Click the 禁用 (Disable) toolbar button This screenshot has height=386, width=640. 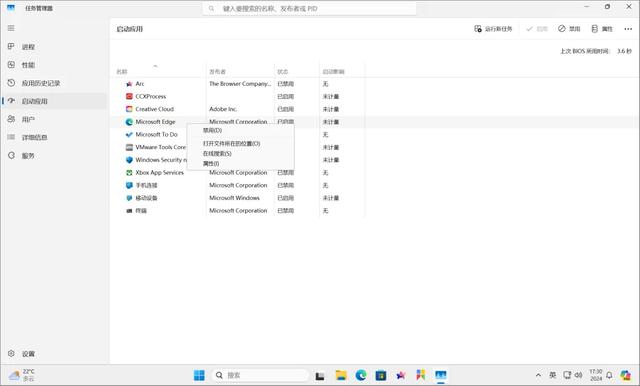click(569, 29)
